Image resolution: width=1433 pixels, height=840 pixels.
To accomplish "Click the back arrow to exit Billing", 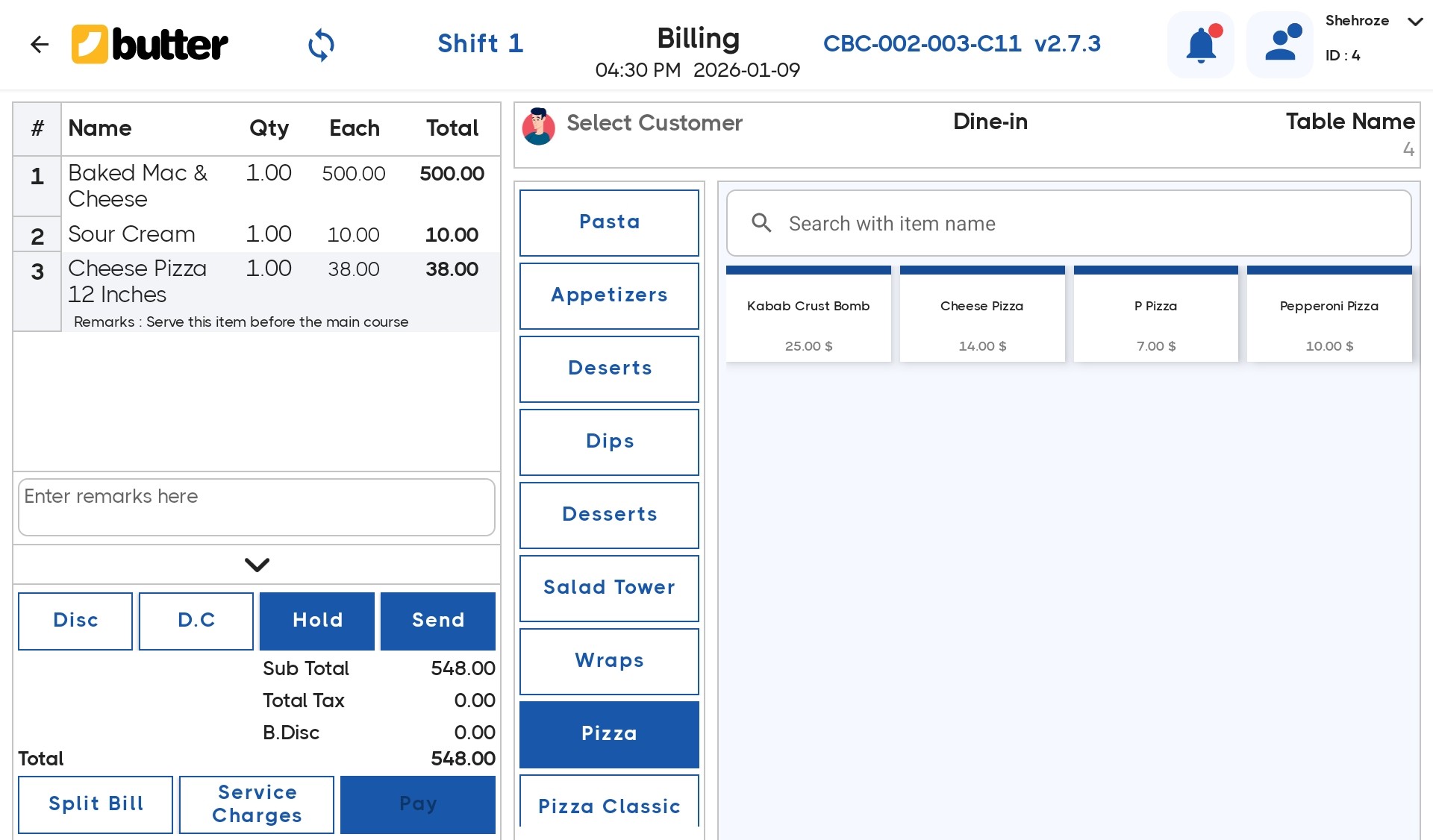I will (x=40, y=44).
